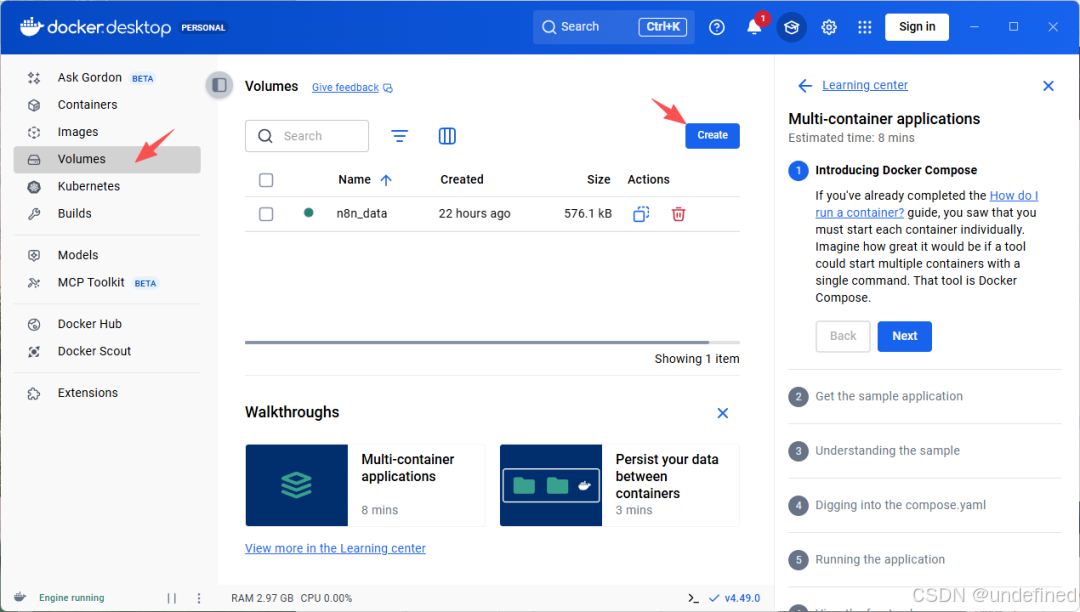Click the 576.1 kB size cell

tap(588, 213)
